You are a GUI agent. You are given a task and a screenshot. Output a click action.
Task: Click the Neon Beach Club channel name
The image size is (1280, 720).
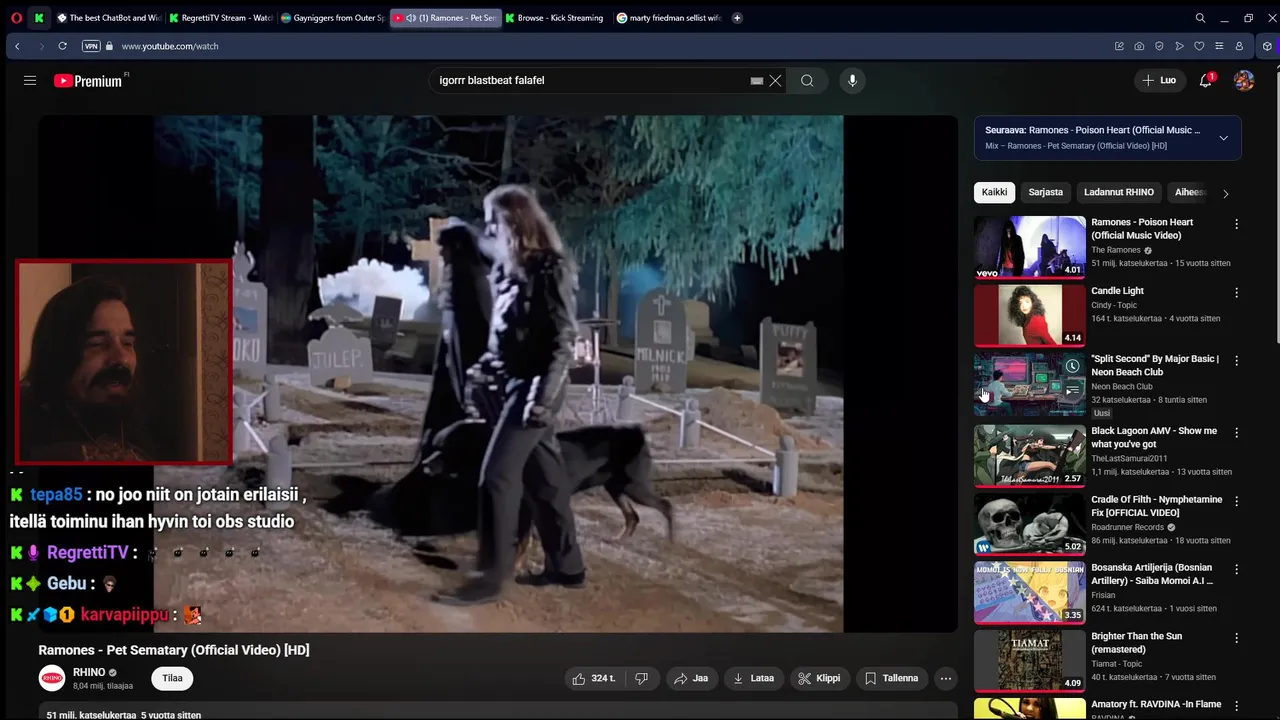coord(1122,386)
